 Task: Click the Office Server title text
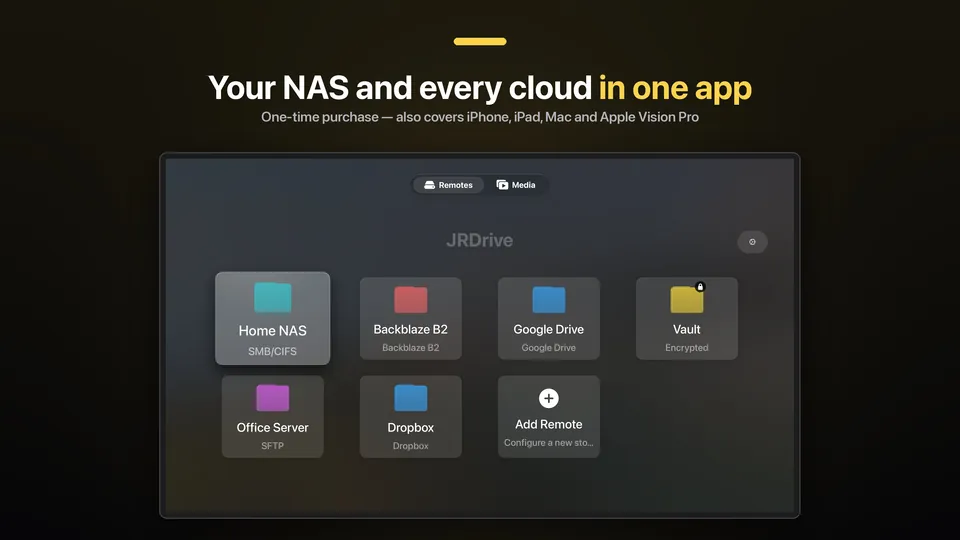click(x=272, y=427)
